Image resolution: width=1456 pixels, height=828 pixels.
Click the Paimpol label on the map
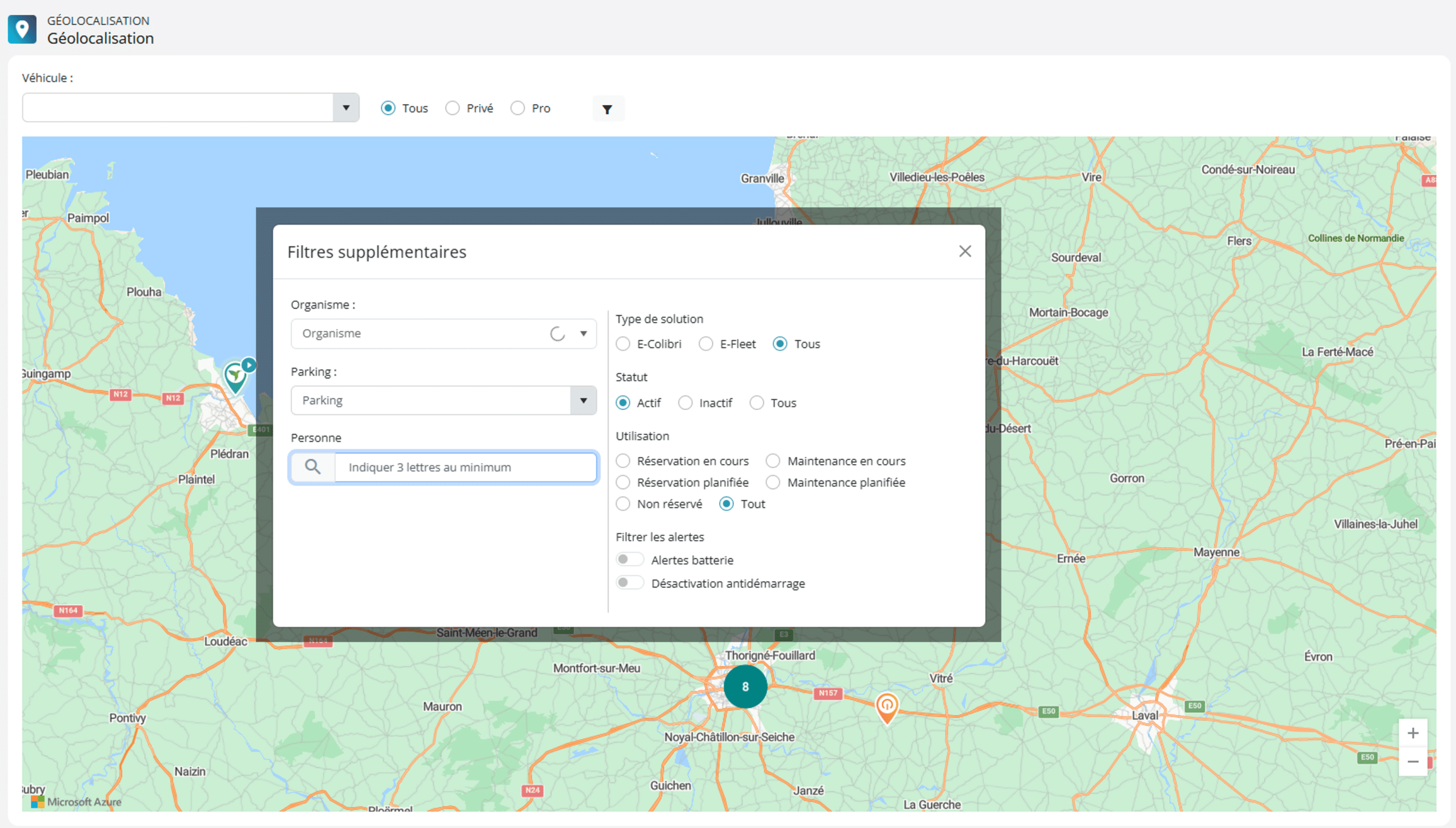click(x=88, y=219)
